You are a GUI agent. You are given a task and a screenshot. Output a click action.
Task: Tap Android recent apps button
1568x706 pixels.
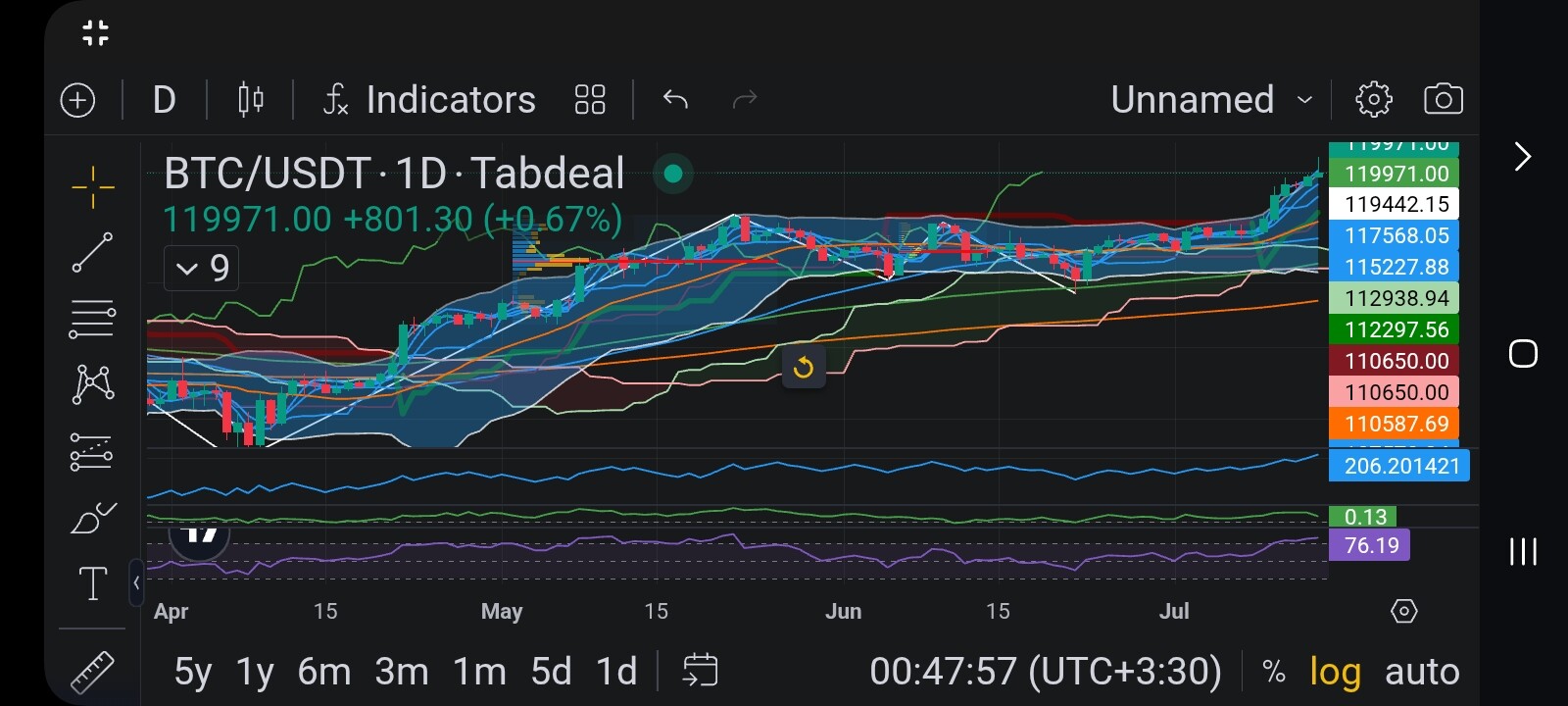[x=1523, y=551]
